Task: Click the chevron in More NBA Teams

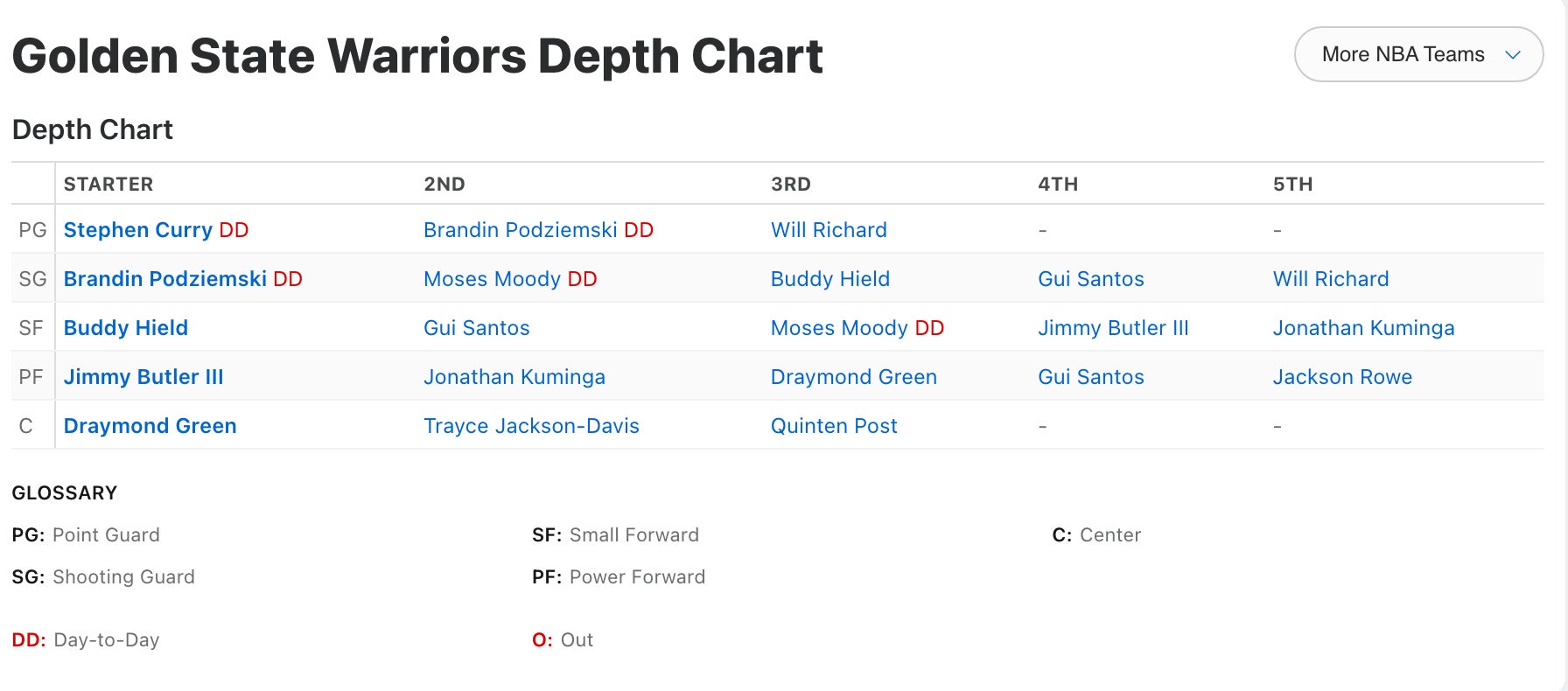Action: 1512,55
